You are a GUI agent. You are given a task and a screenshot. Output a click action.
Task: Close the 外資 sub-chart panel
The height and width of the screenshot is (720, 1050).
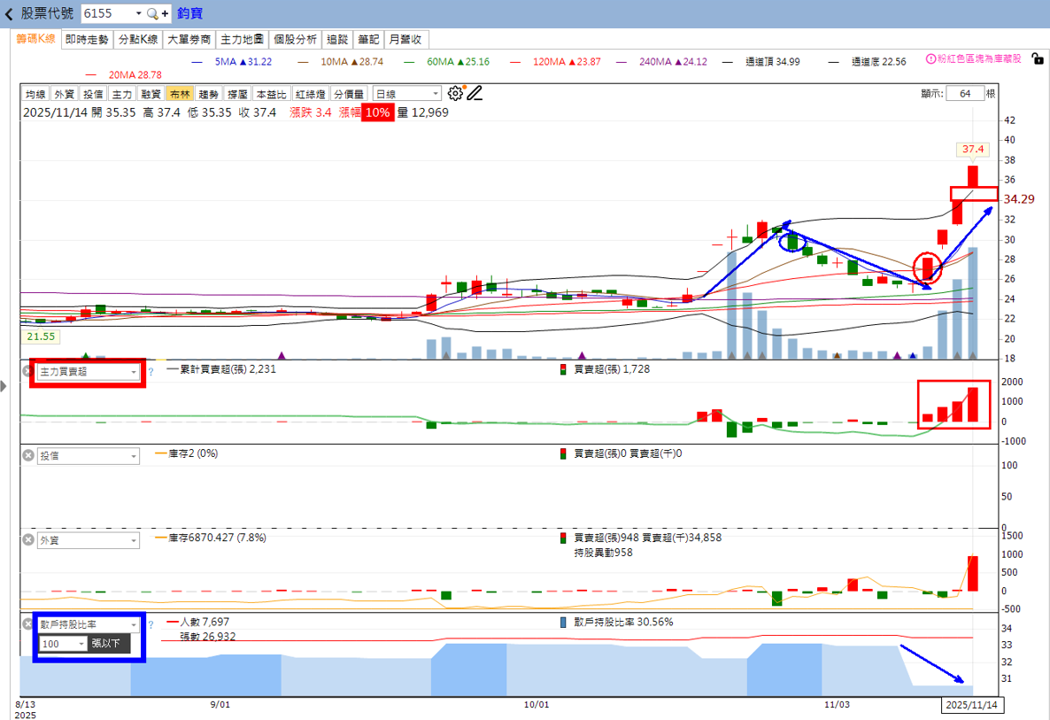[28, 540]
